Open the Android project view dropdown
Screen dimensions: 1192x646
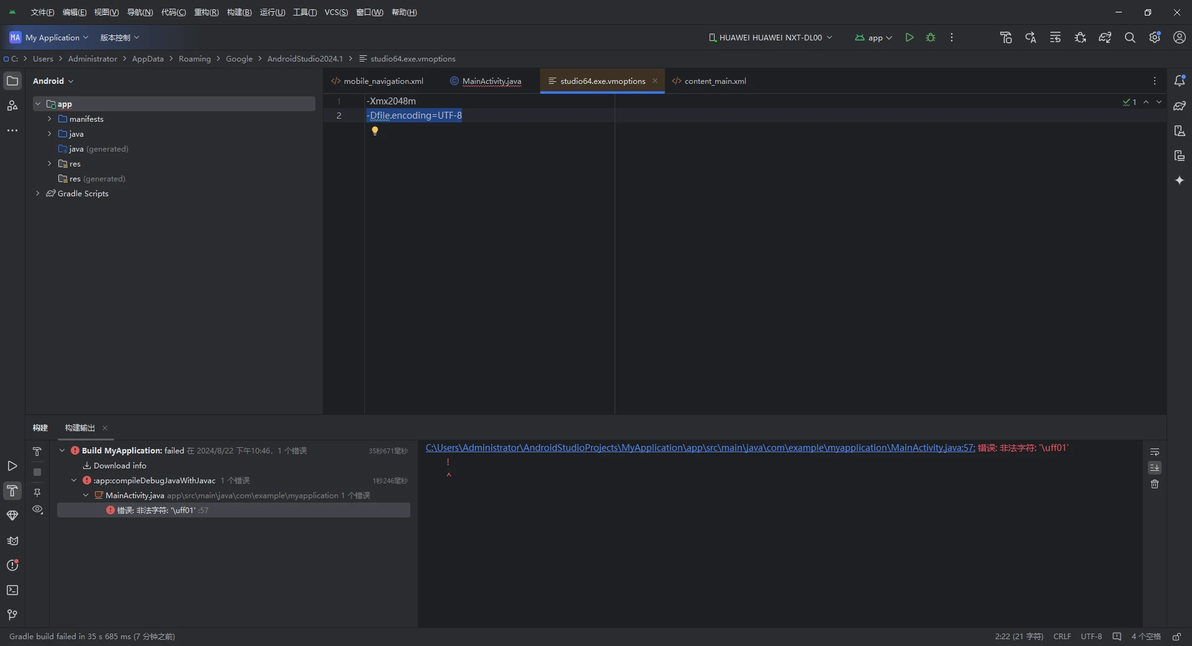point(53,81)
